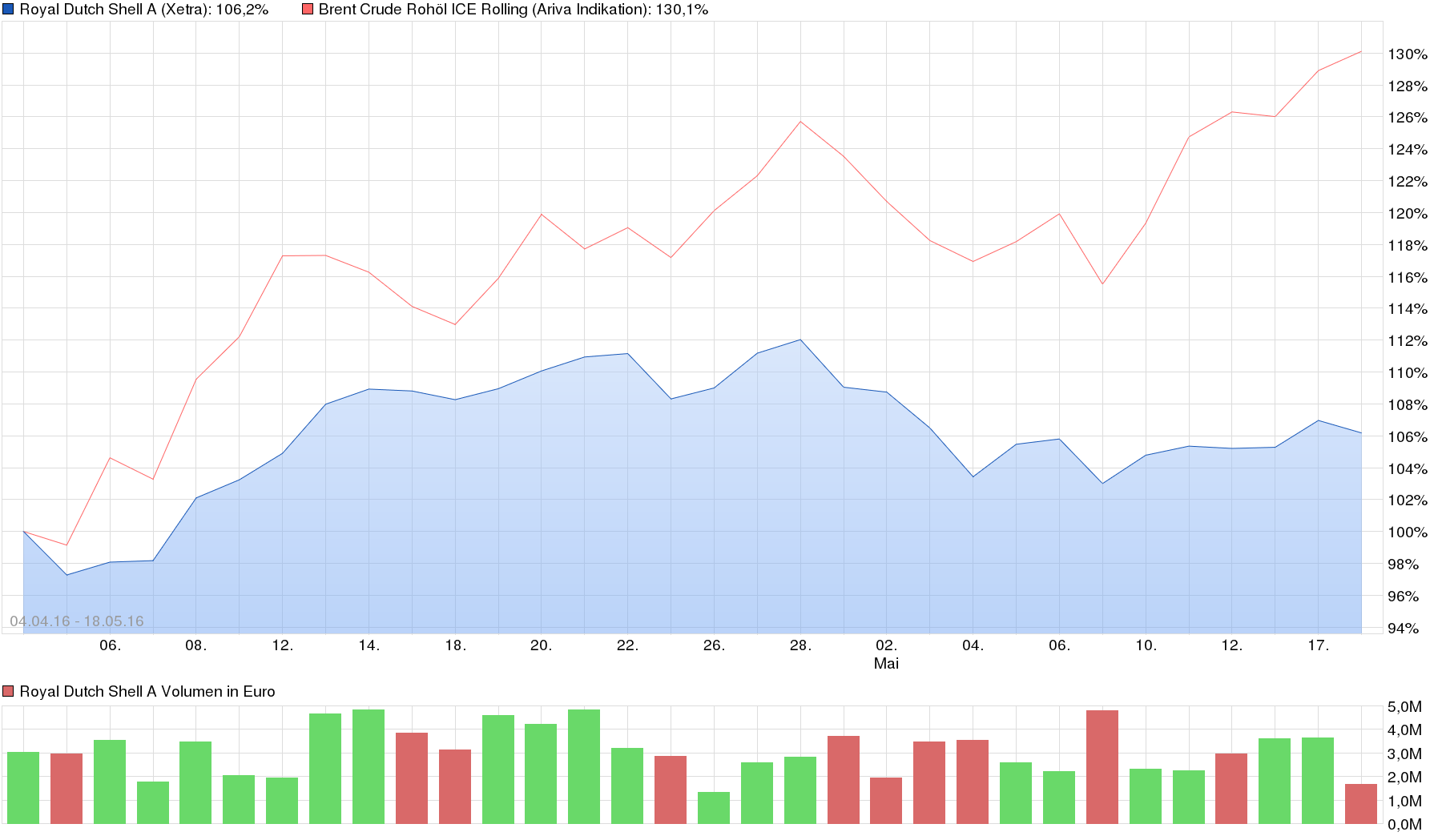Screen dimensions: 1442x840
Task: Click the tallest green volume bar
Action: click(369, 769)
